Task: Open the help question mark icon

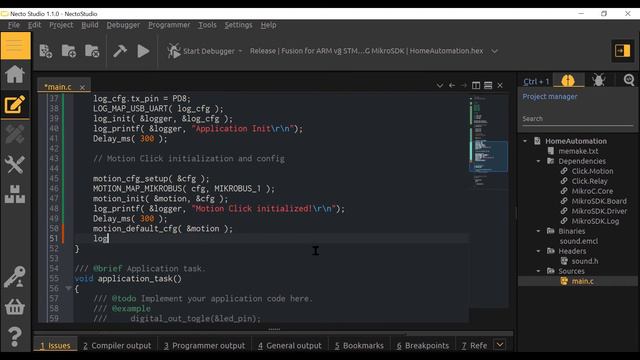Action: coord(15,336)
